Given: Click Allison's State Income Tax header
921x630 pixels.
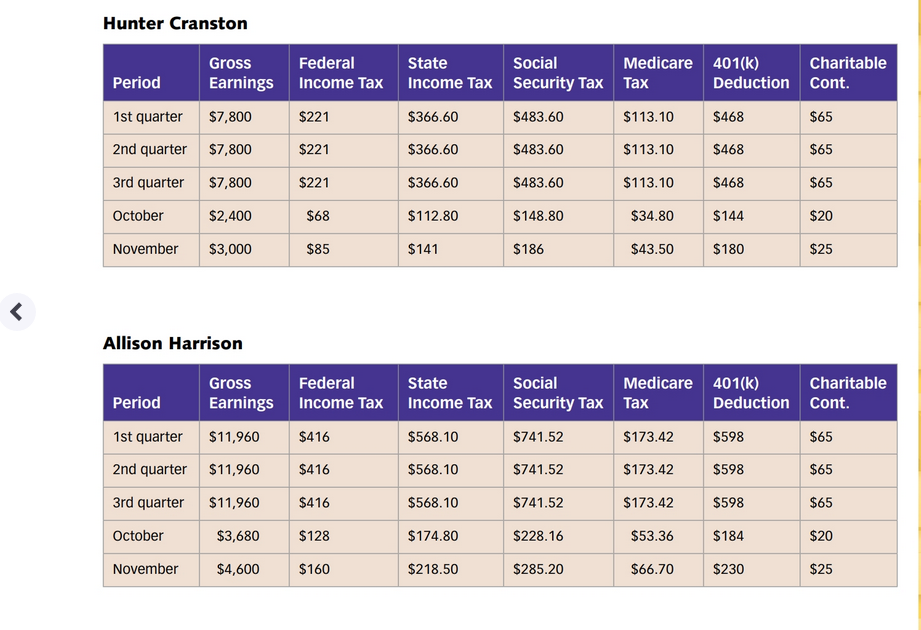Looking at the screenshot, I should pyautogui.click(x=451, y=393).
